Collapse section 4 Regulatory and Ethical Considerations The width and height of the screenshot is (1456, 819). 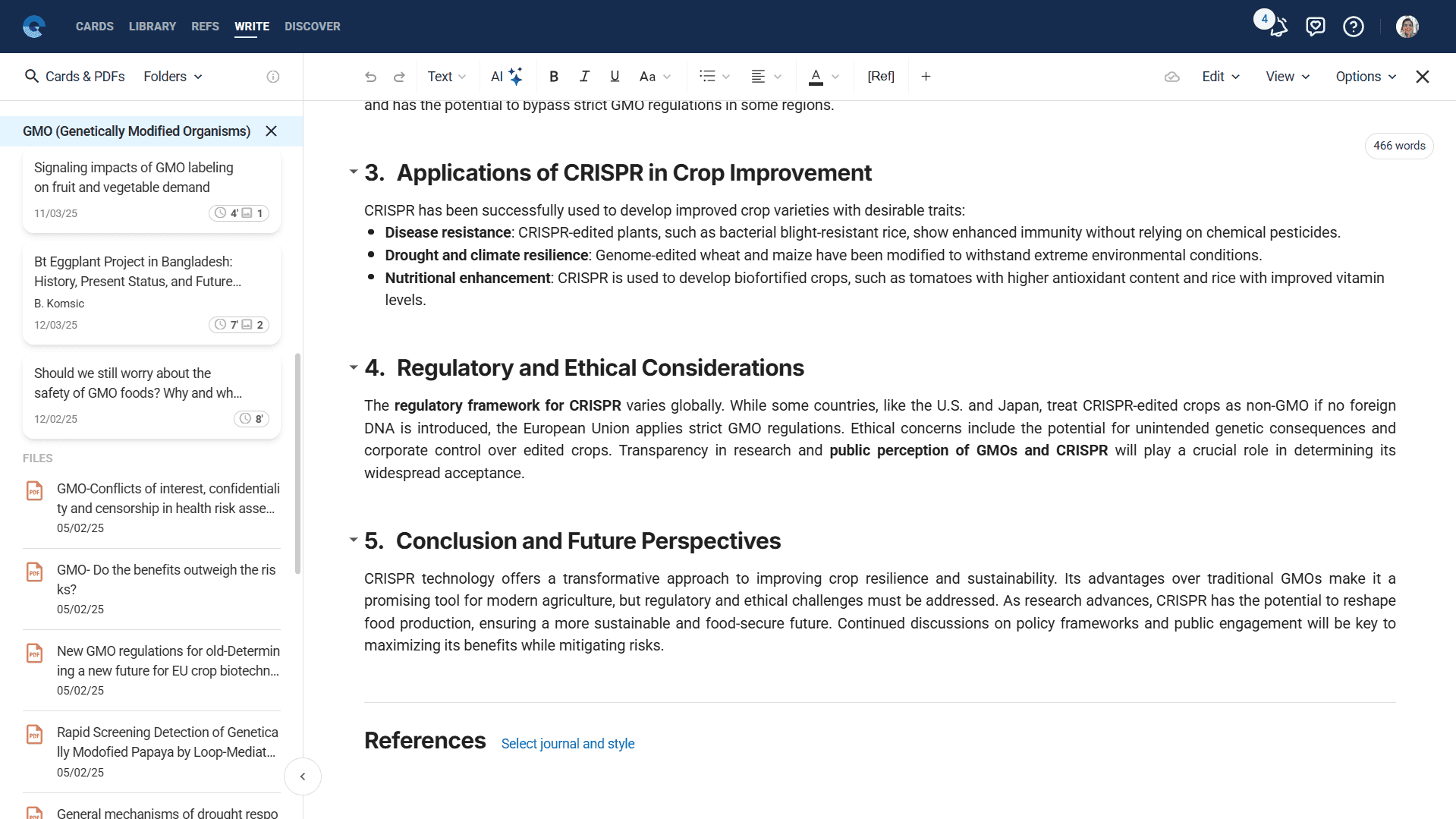coord(353,367)
